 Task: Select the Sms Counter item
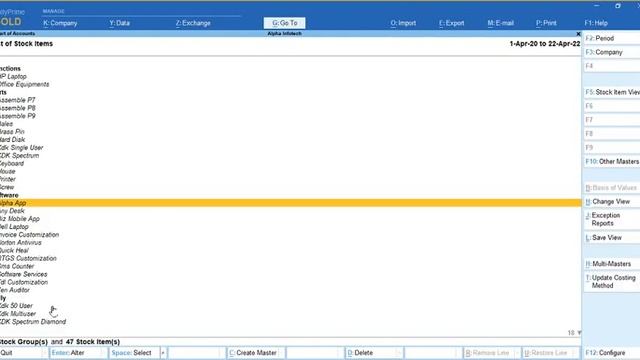(17, 266)
